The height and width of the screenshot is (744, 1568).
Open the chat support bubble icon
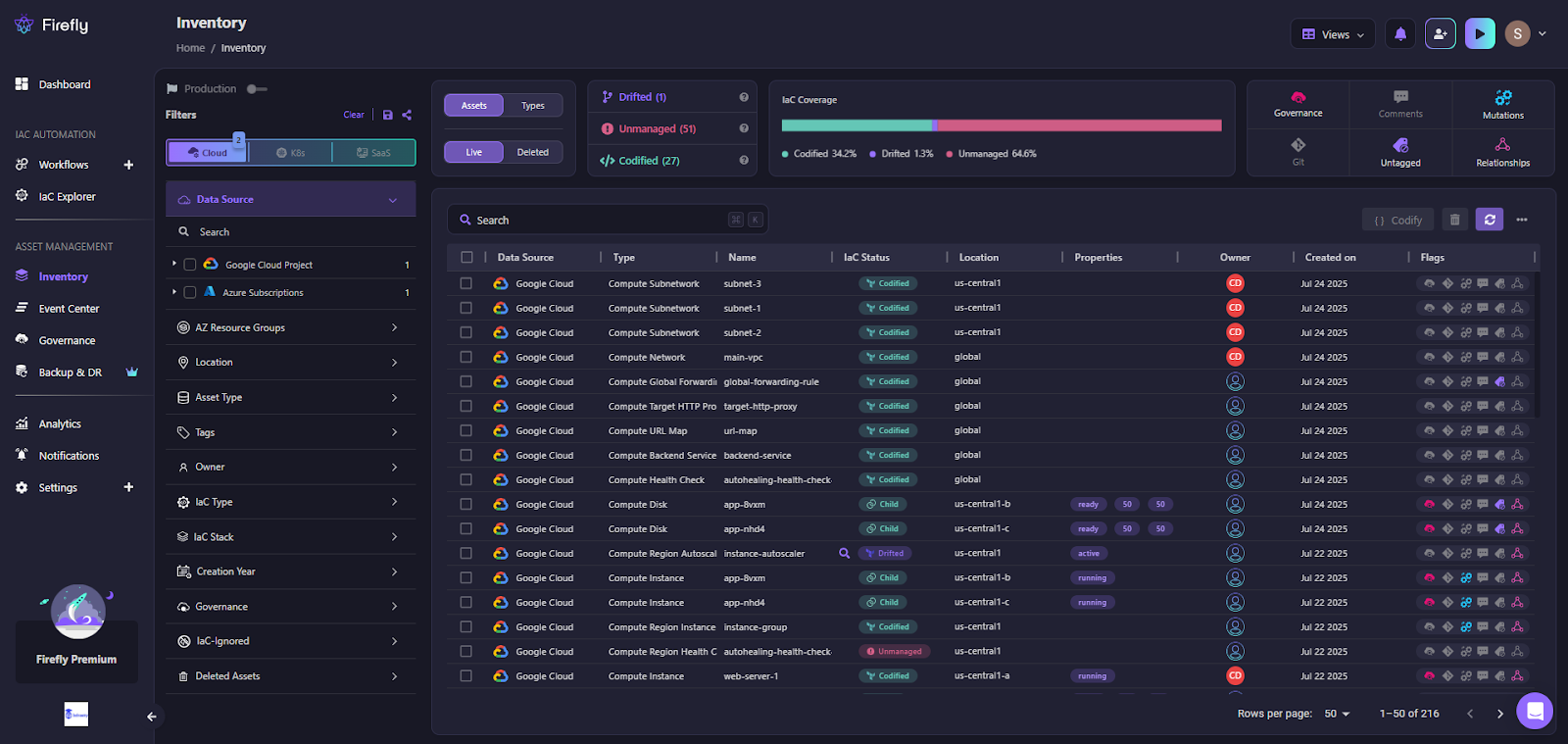click(x=1534, y=711)
